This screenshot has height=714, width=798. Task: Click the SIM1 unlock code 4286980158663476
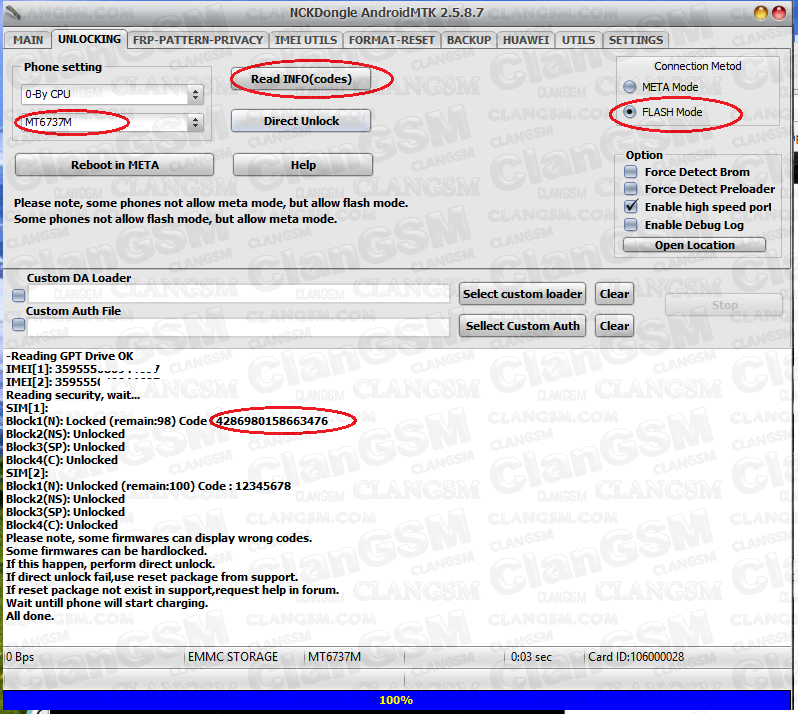click(272, 421)
